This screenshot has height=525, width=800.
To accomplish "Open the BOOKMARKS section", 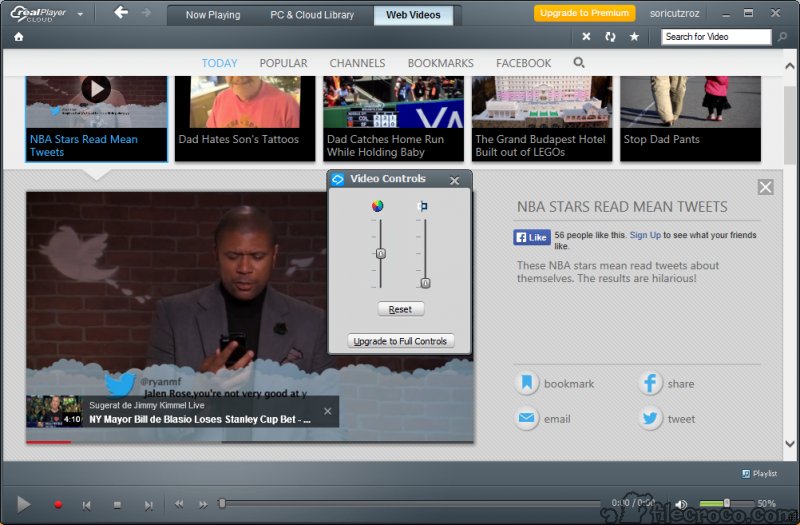I will click(x=440, y=63).
